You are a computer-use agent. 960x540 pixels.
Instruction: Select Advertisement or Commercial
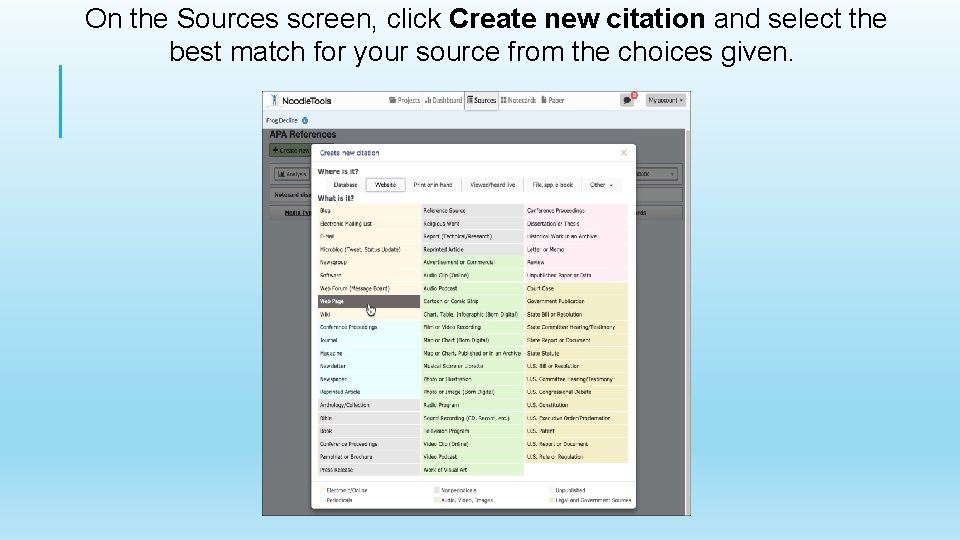click(x=472, y=263)
